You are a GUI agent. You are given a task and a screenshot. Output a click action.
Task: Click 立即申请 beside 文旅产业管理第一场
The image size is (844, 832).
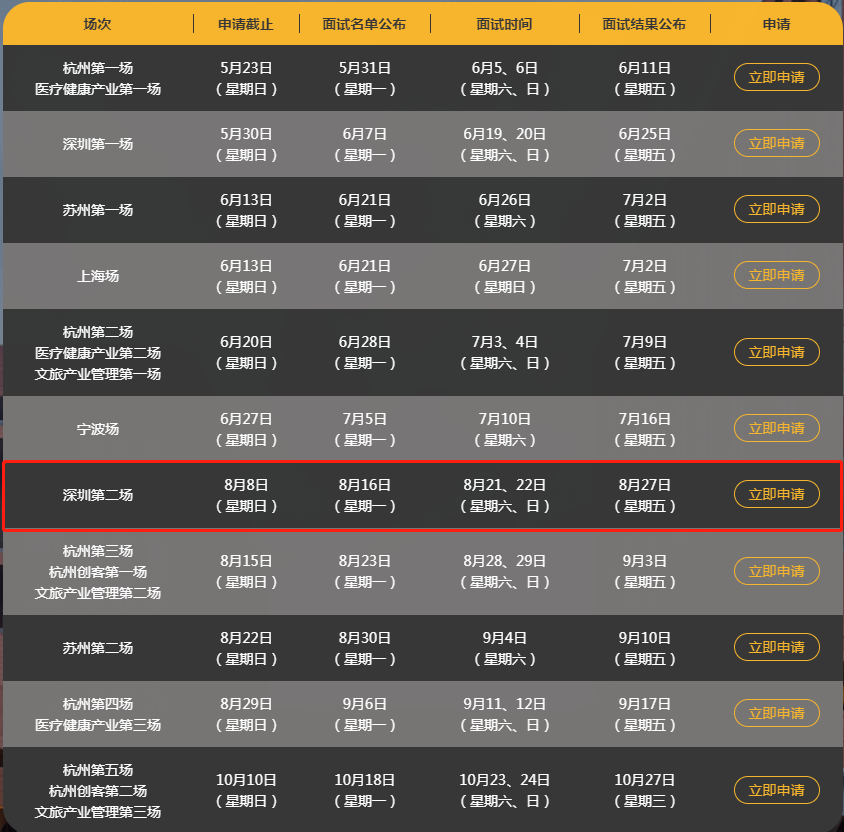point(776,352)
